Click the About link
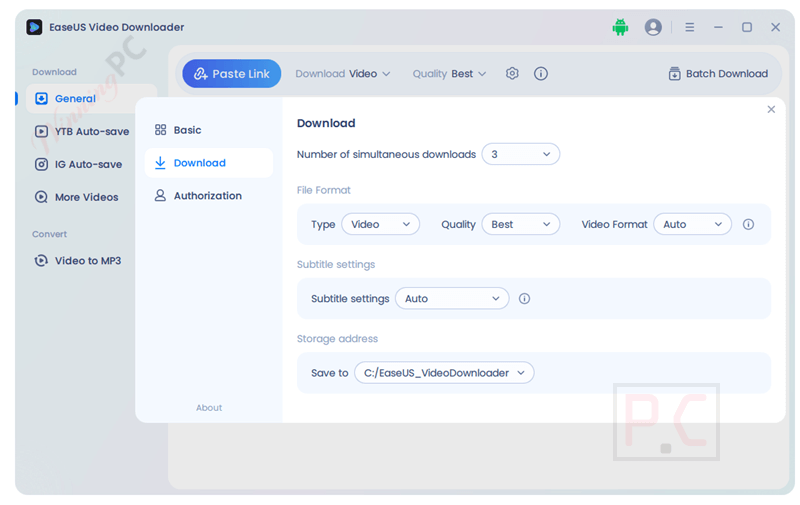 [x=209, y=408]
